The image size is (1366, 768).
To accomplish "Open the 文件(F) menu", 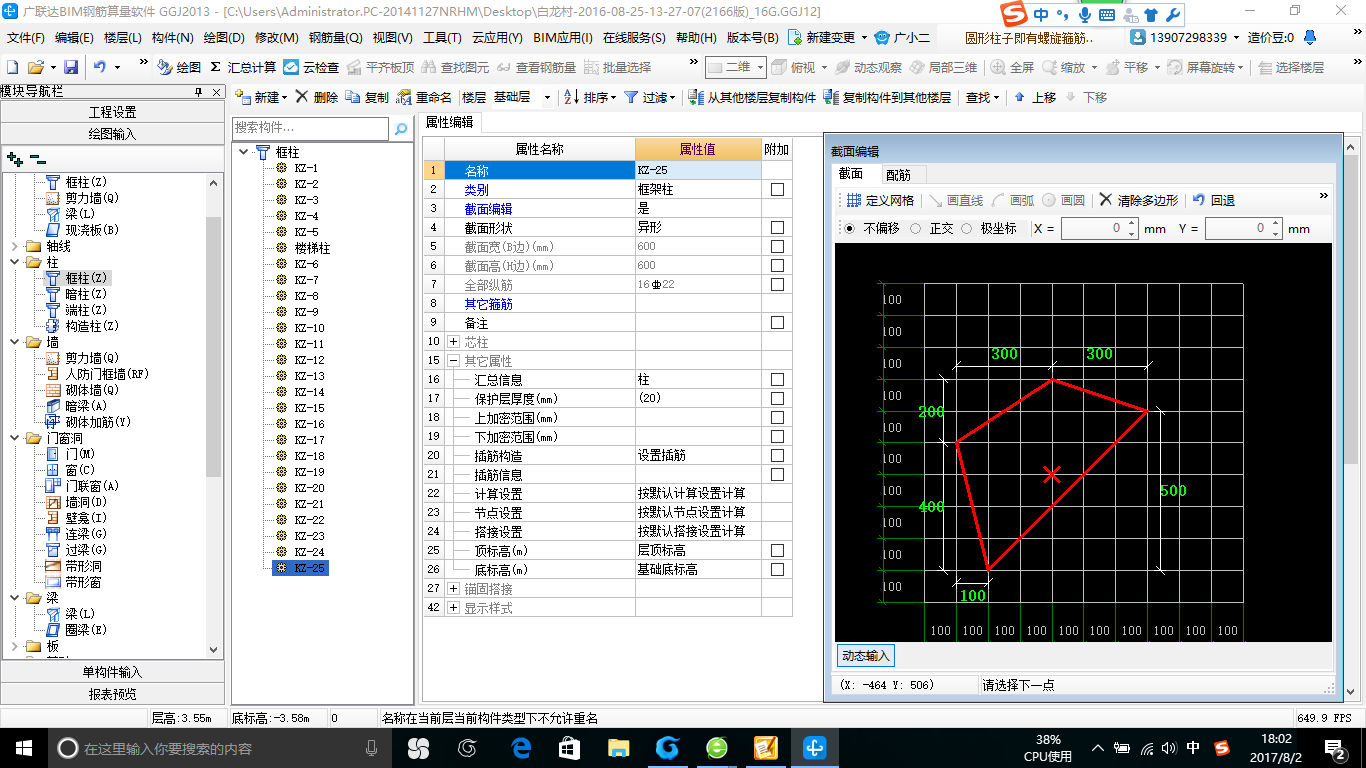I will [26, 38].
